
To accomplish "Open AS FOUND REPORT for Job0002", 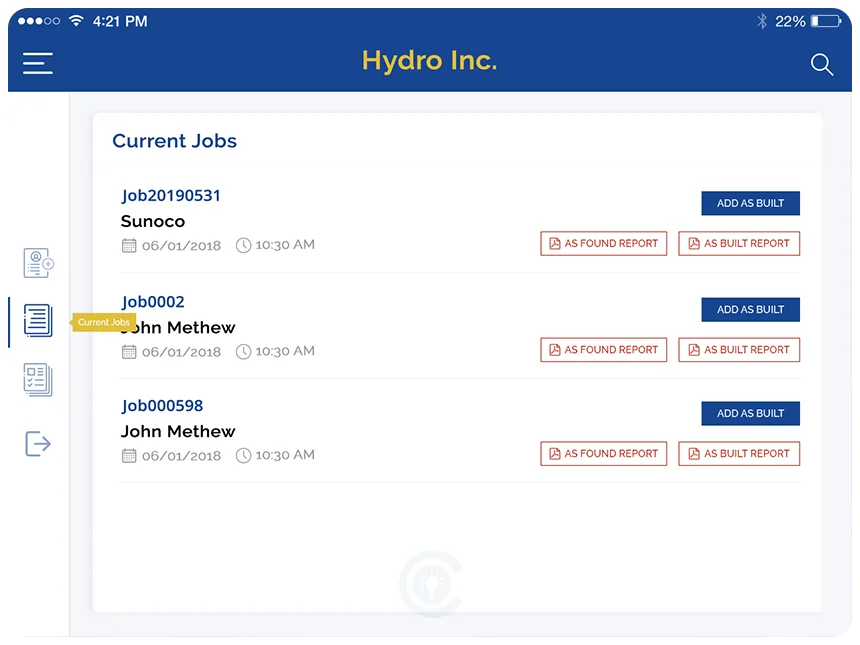I will coord(603,349).
